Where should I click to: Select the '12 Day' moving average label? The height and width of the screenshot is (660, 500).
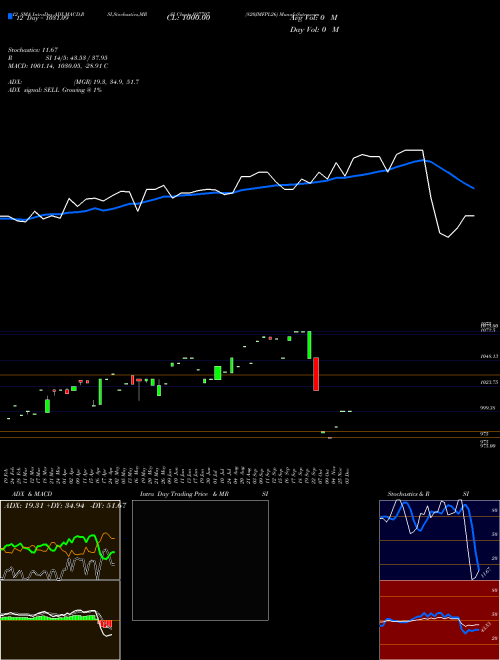pyautogui.click(x=42, y=18)
